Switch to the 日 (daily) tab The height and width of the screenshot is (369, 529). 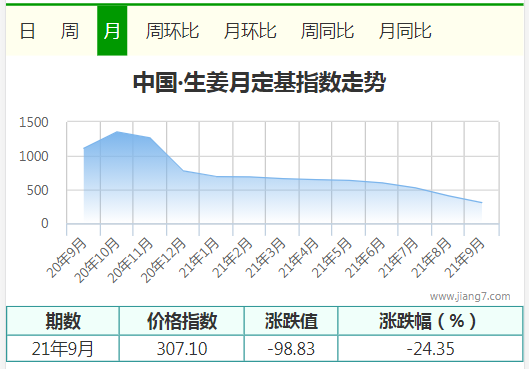coord(27,31)
